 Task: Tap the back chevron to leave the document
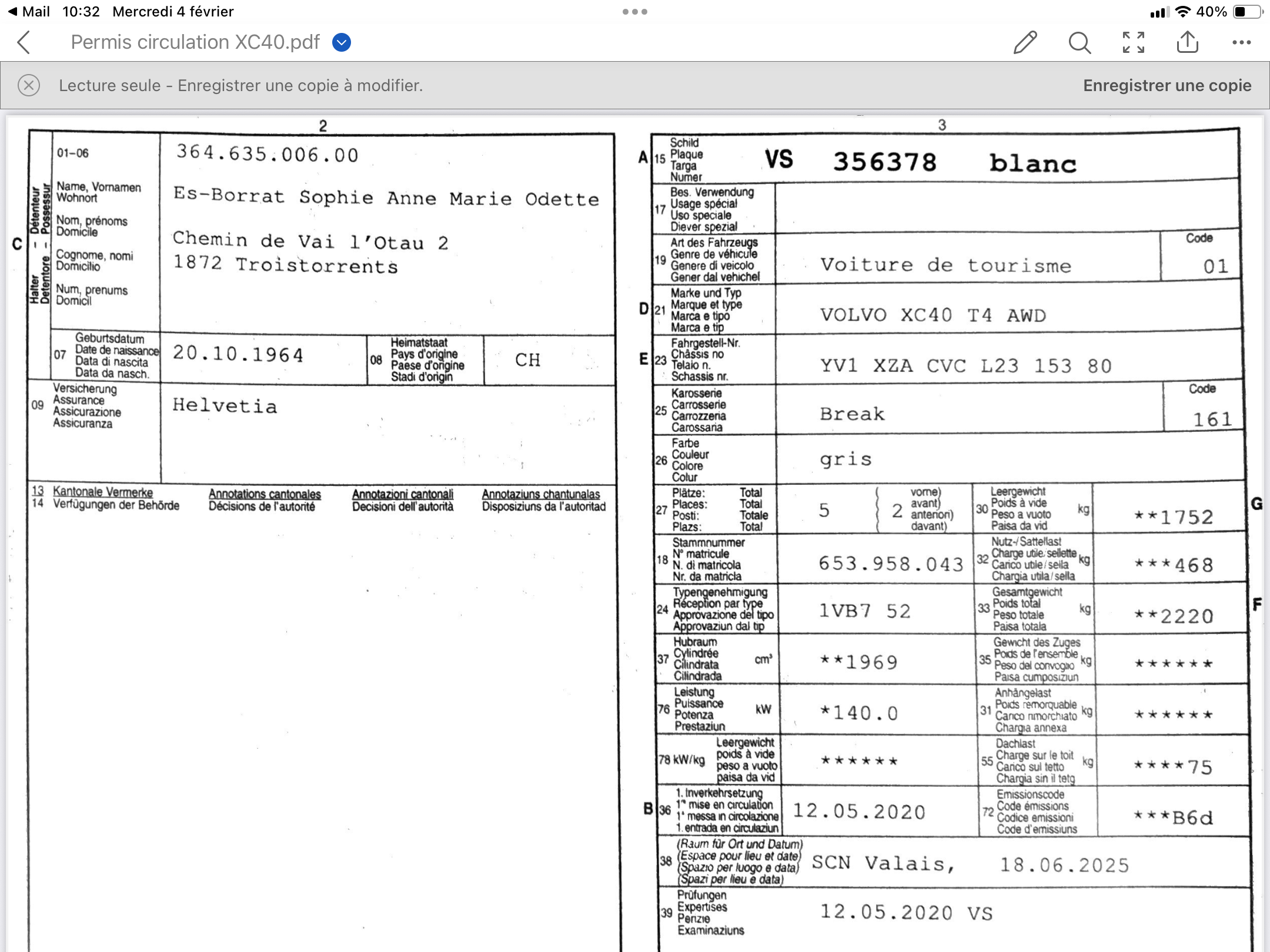(24, 42)
